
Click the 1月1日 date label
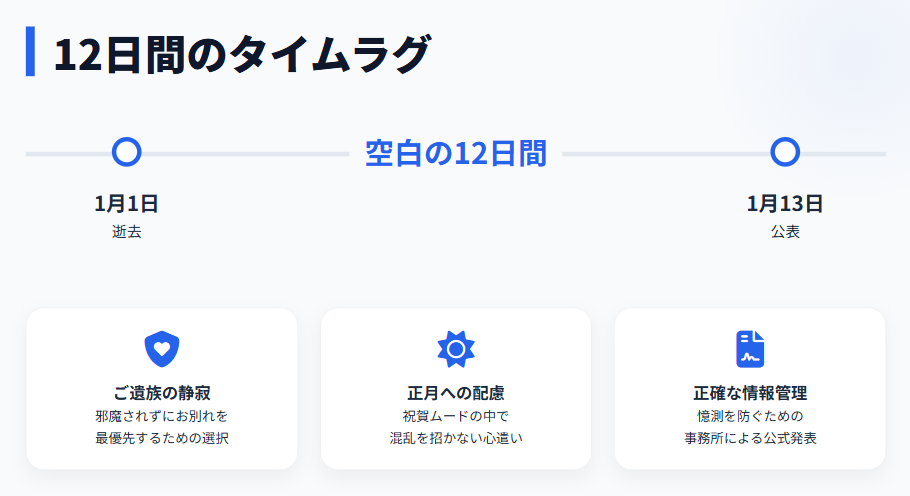pyautogui.click(x=126, y=204)
